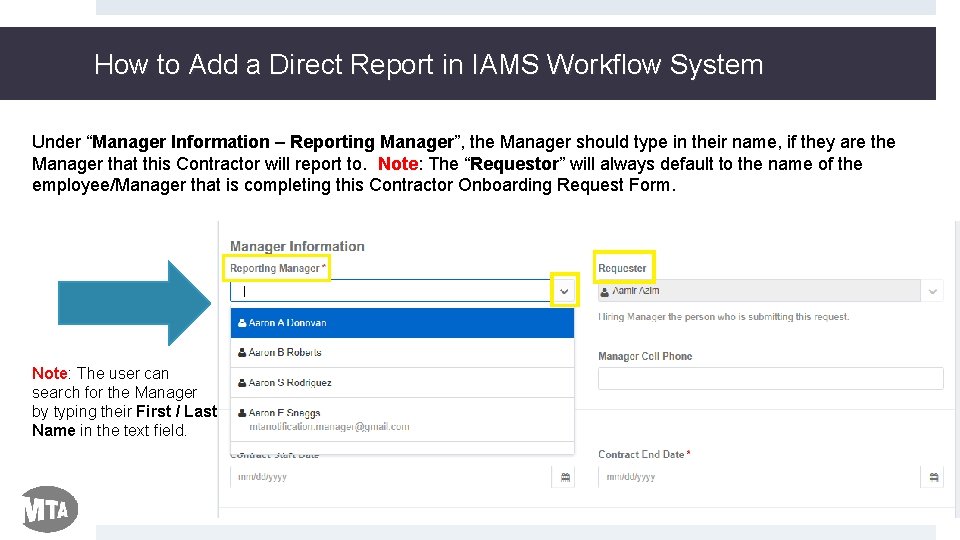Select Aaron A Donovan from the list

pyautogui.click(x=402, y=323)
